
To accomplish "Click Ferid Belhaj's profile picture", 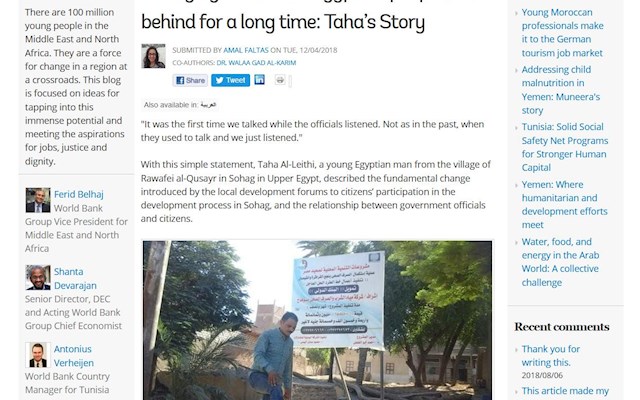I will [x=38, y=200].
